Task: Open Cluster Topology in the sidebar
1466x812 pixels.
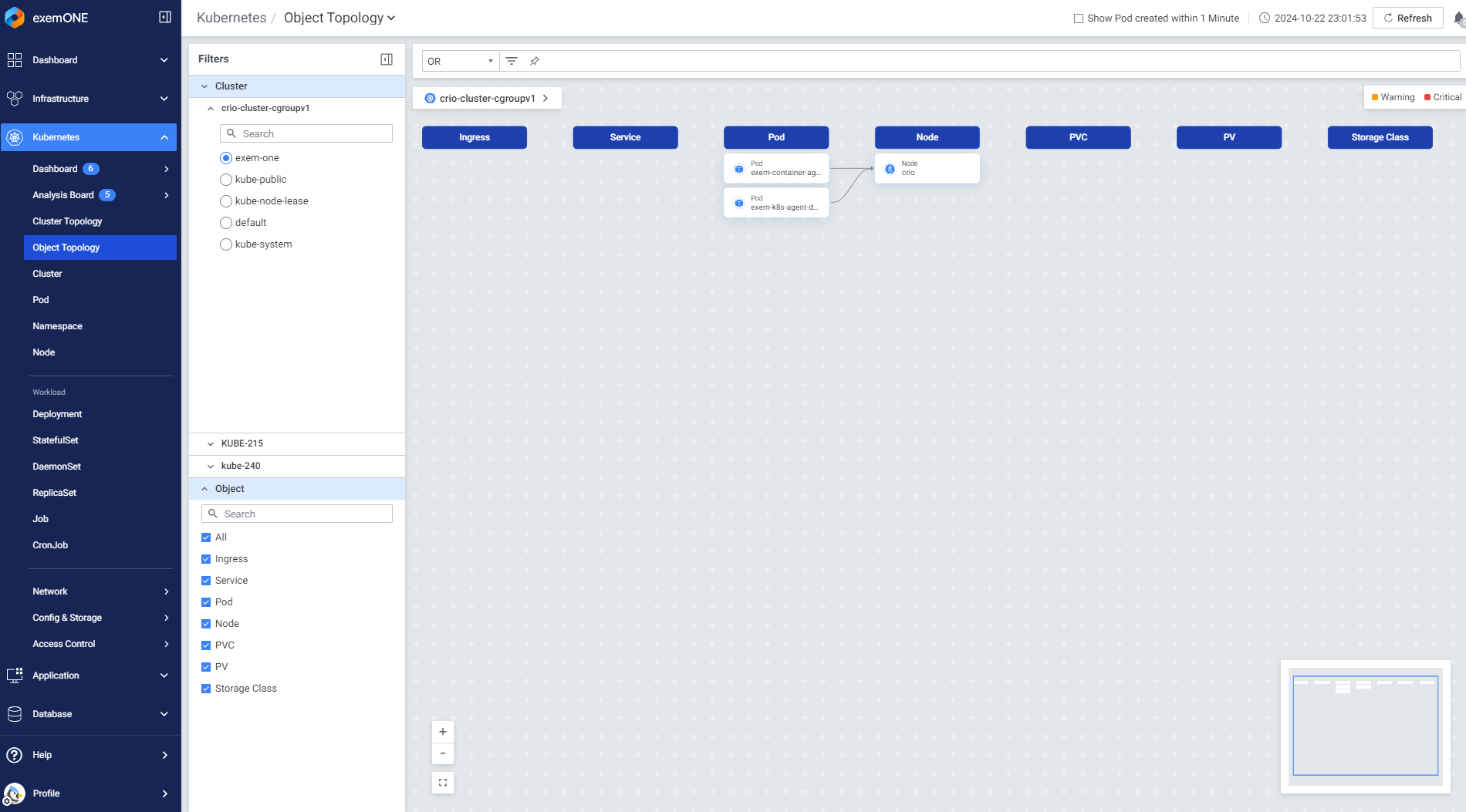Action: click(x=67, y=221)
